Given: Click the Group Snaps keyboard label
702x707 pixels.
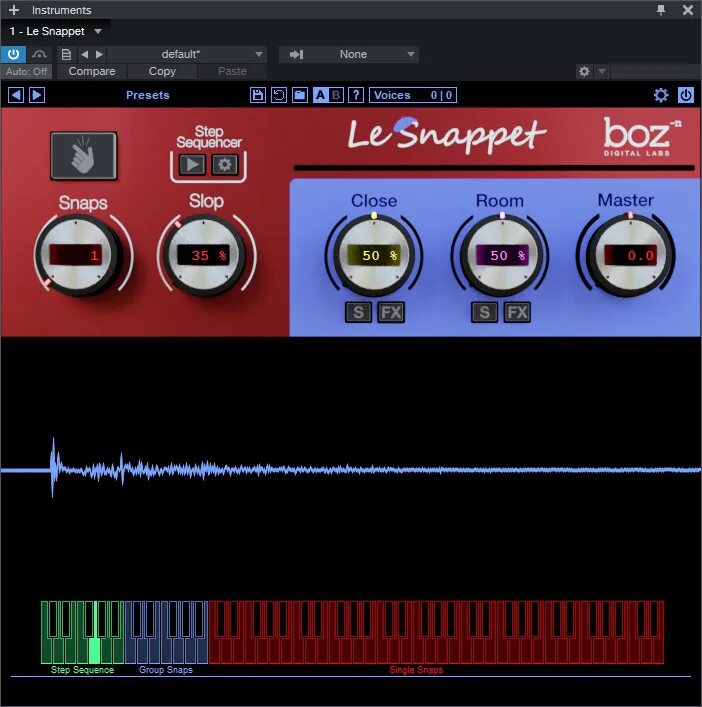Looking at the screenshot, I should pos(166,670).
